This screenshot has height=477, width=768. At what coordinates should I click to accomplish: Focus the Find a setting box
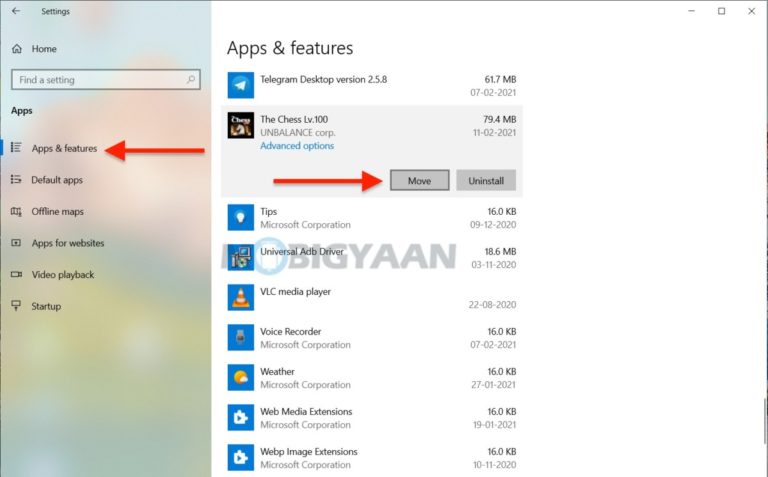pos(106,79)
